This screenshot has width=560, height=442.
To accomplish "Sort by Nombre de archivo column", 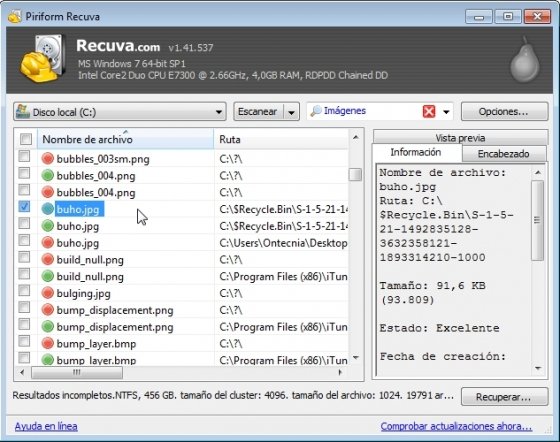I will pos(125,139).
